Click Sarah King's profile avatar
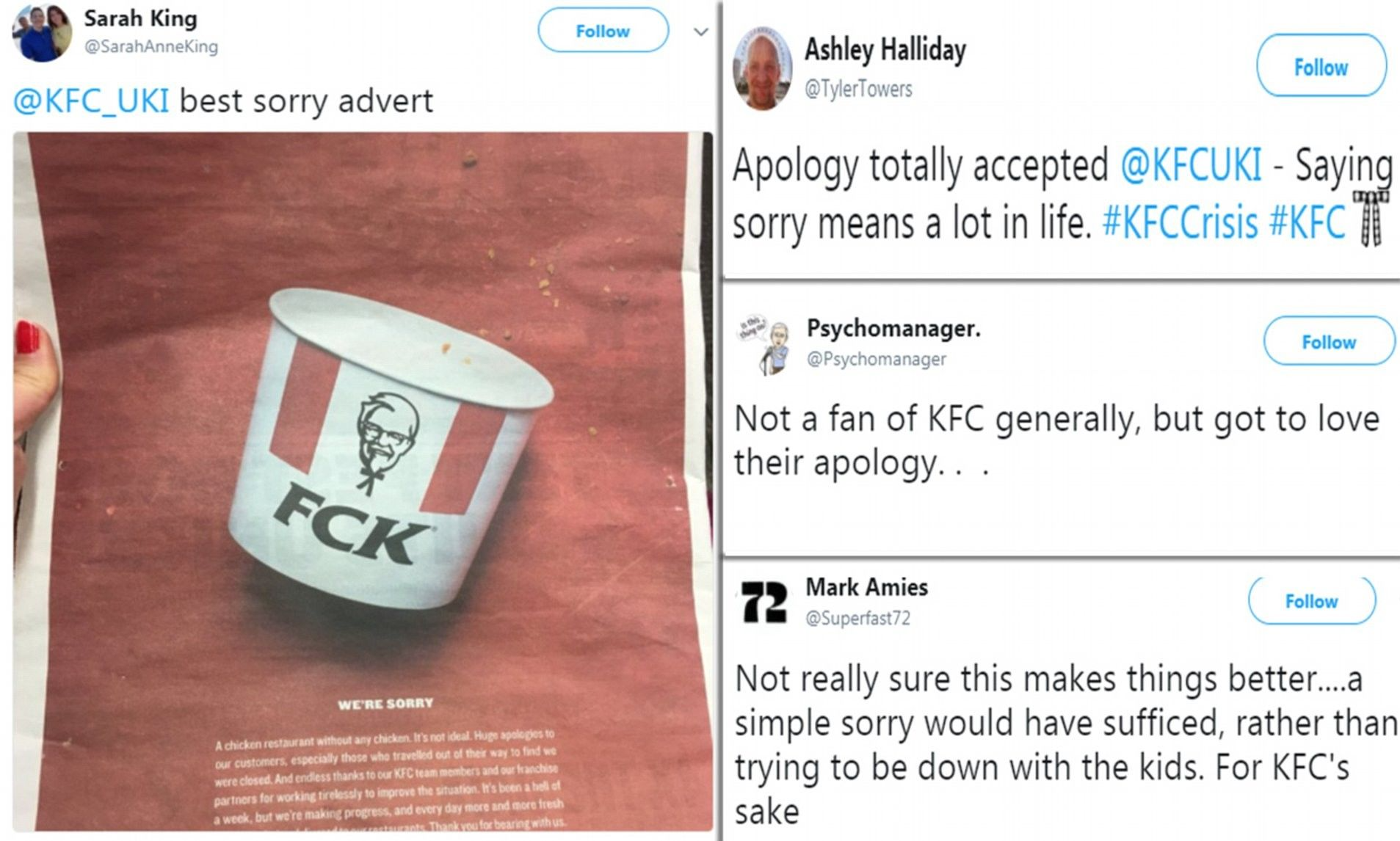The image size is (1400, 841). 43,32
